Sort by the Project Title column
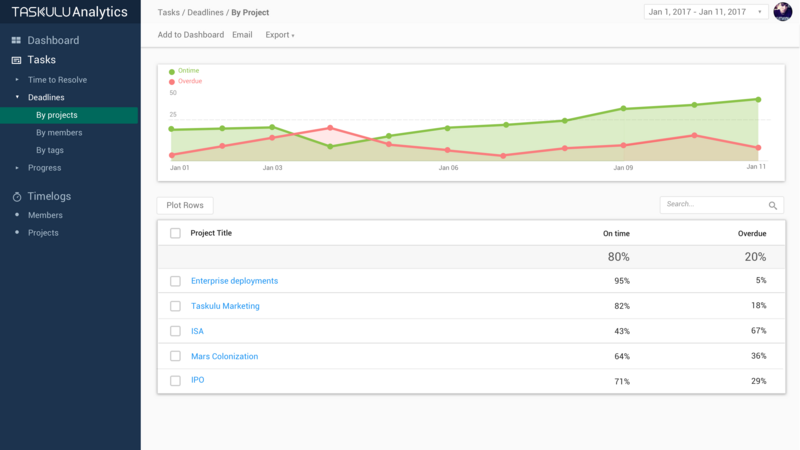Image resolution: width=800 pixels, height=450 pixels. [211, 233]
